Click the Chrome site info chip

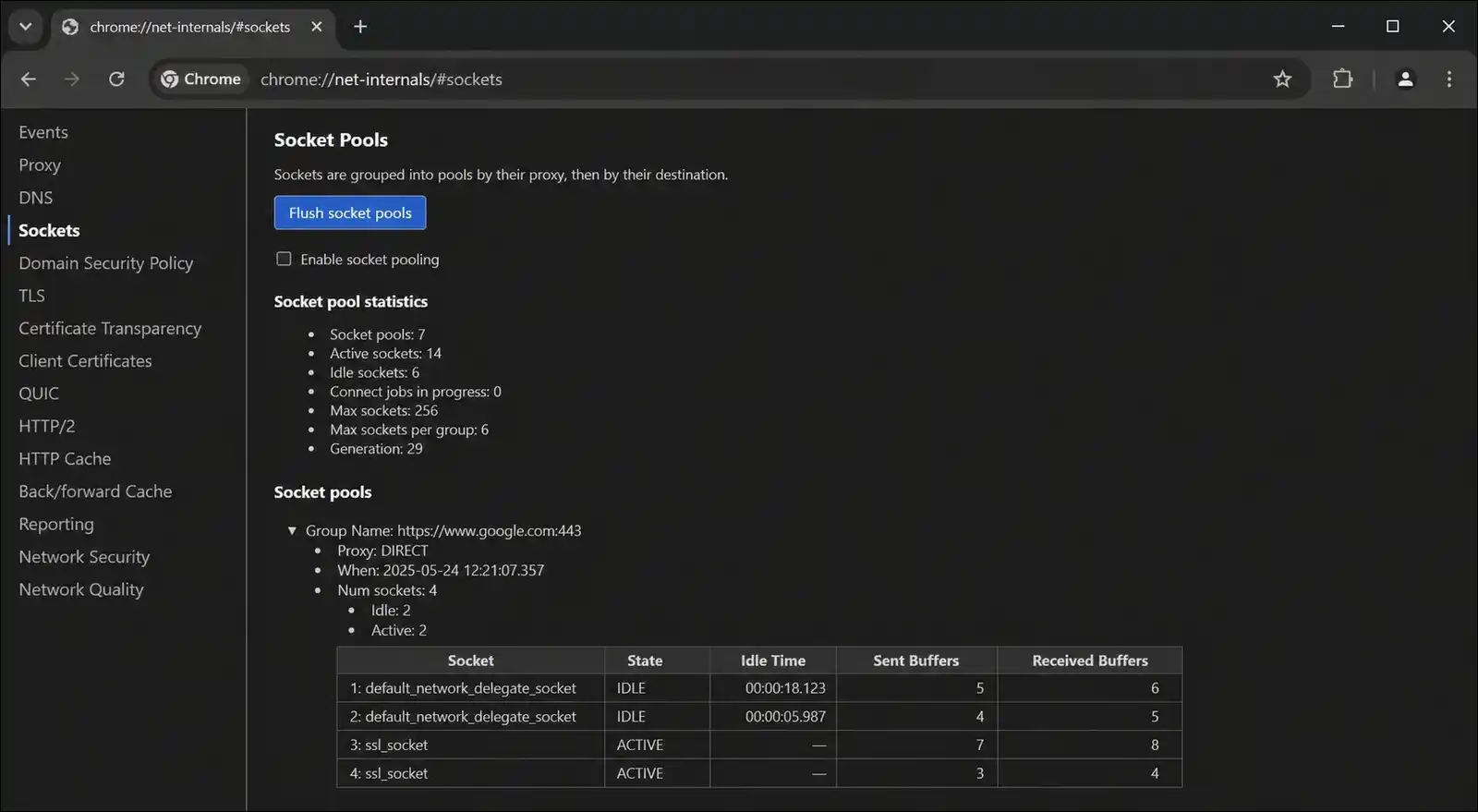tap(201, 79)
